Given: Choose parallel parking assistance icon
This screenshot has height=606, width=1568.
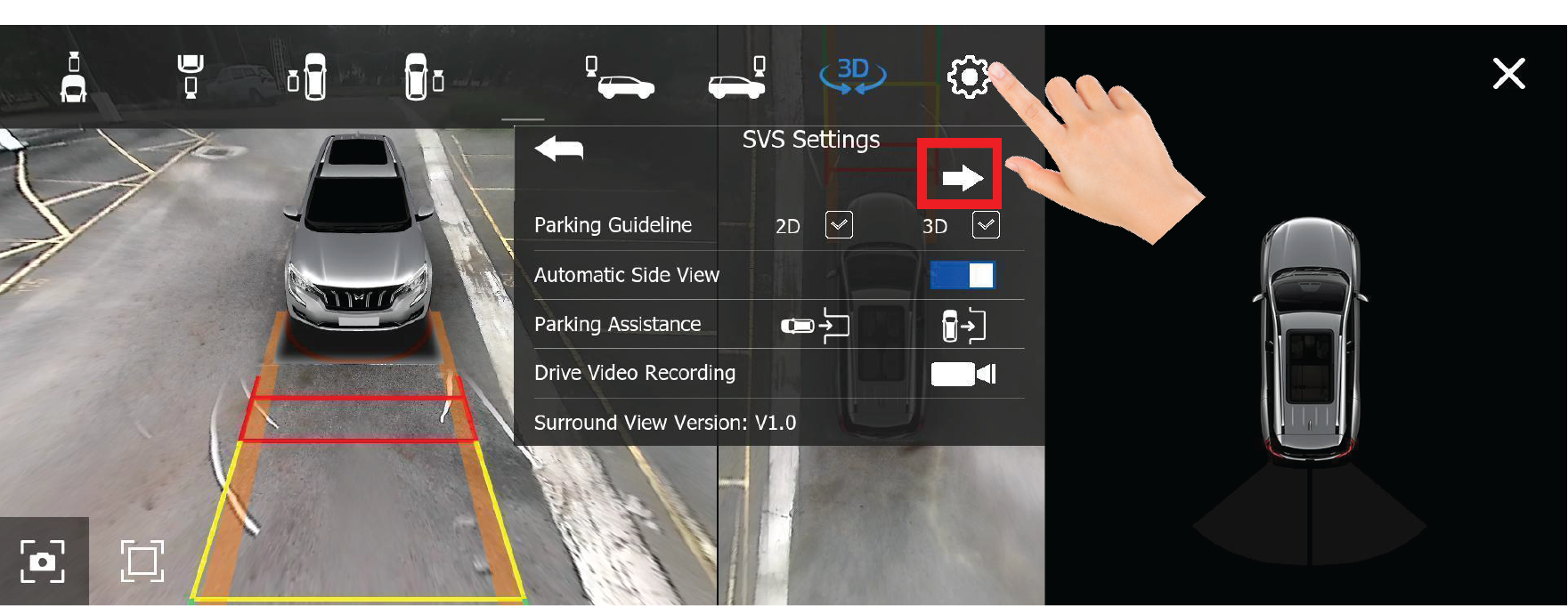Looking at the screenshot, I should pos(815,325).
